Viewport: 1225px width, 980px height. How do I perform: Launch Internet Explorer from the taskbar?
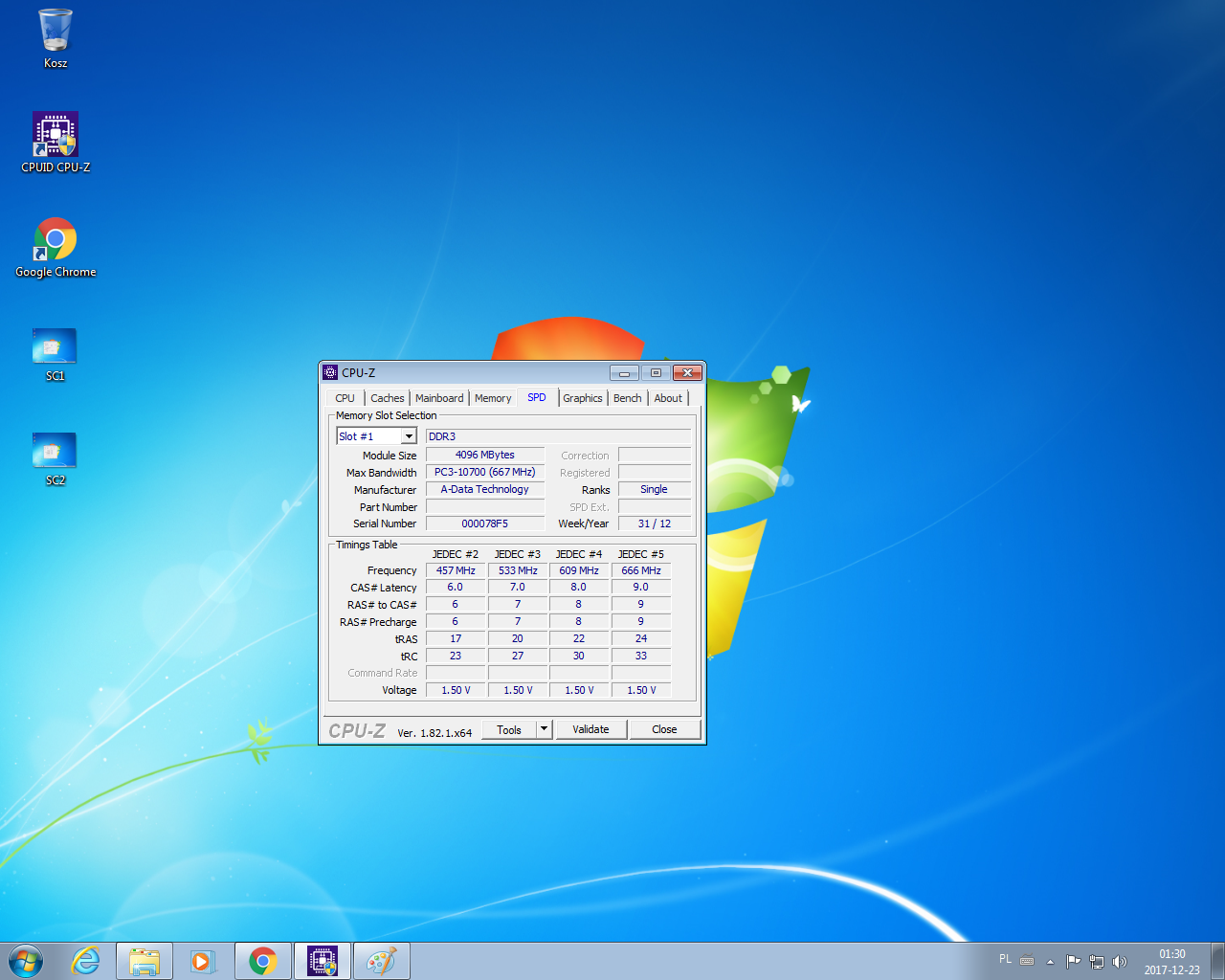tap(86, 961)
